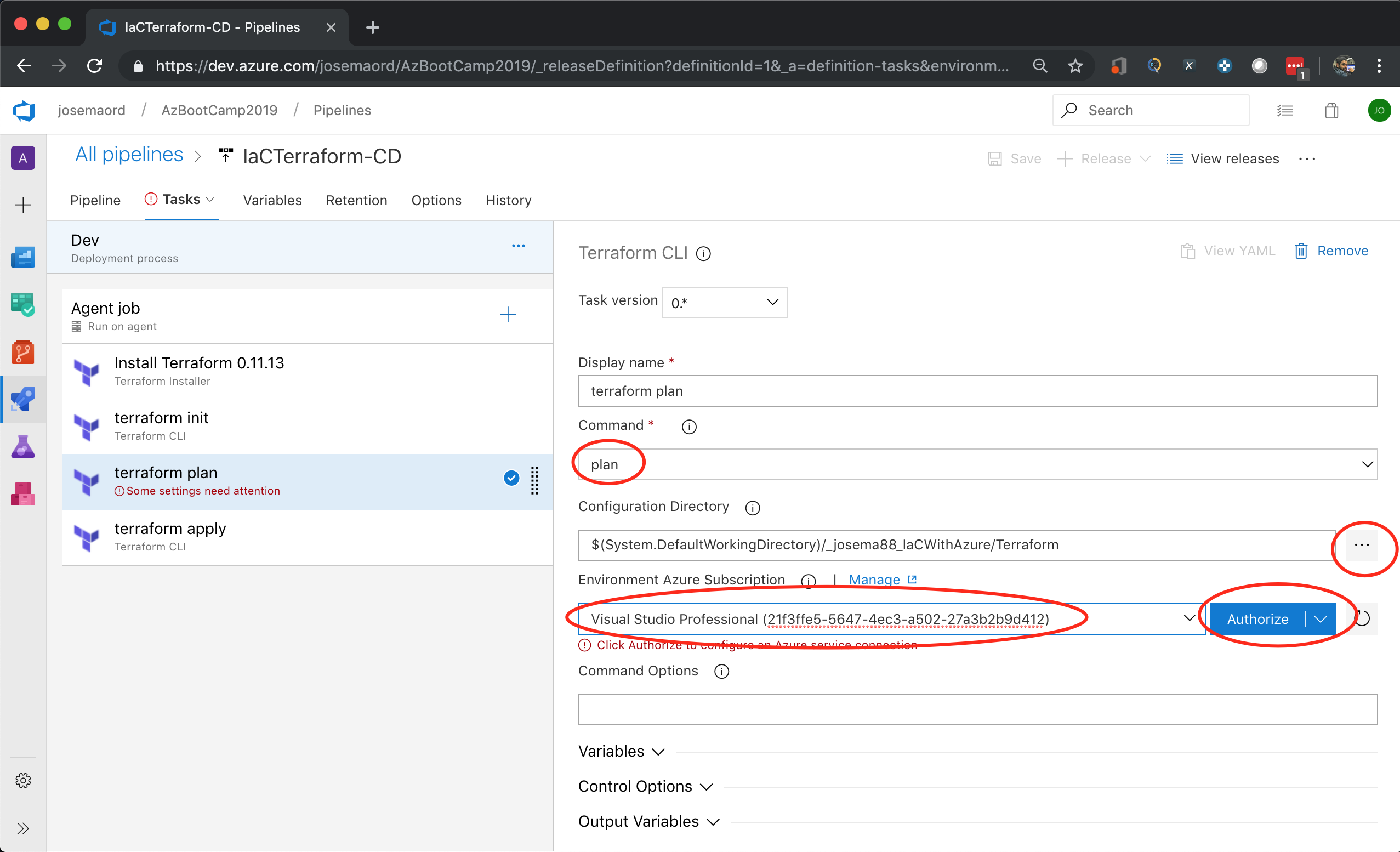Open Task version dropdown
Viewport: 1400px width, 852px height.
725,303
